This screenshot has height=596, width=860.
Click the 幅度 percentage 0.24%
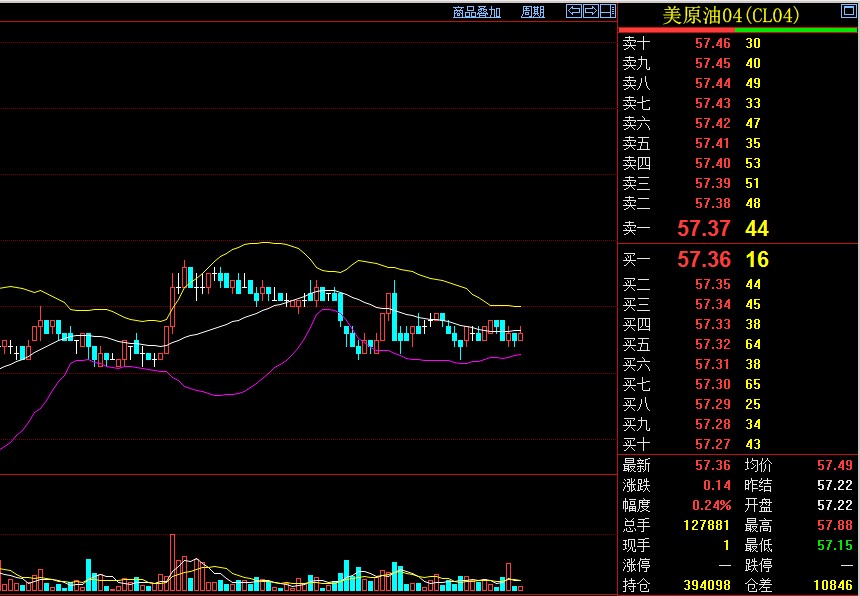(x=711, y=505)
